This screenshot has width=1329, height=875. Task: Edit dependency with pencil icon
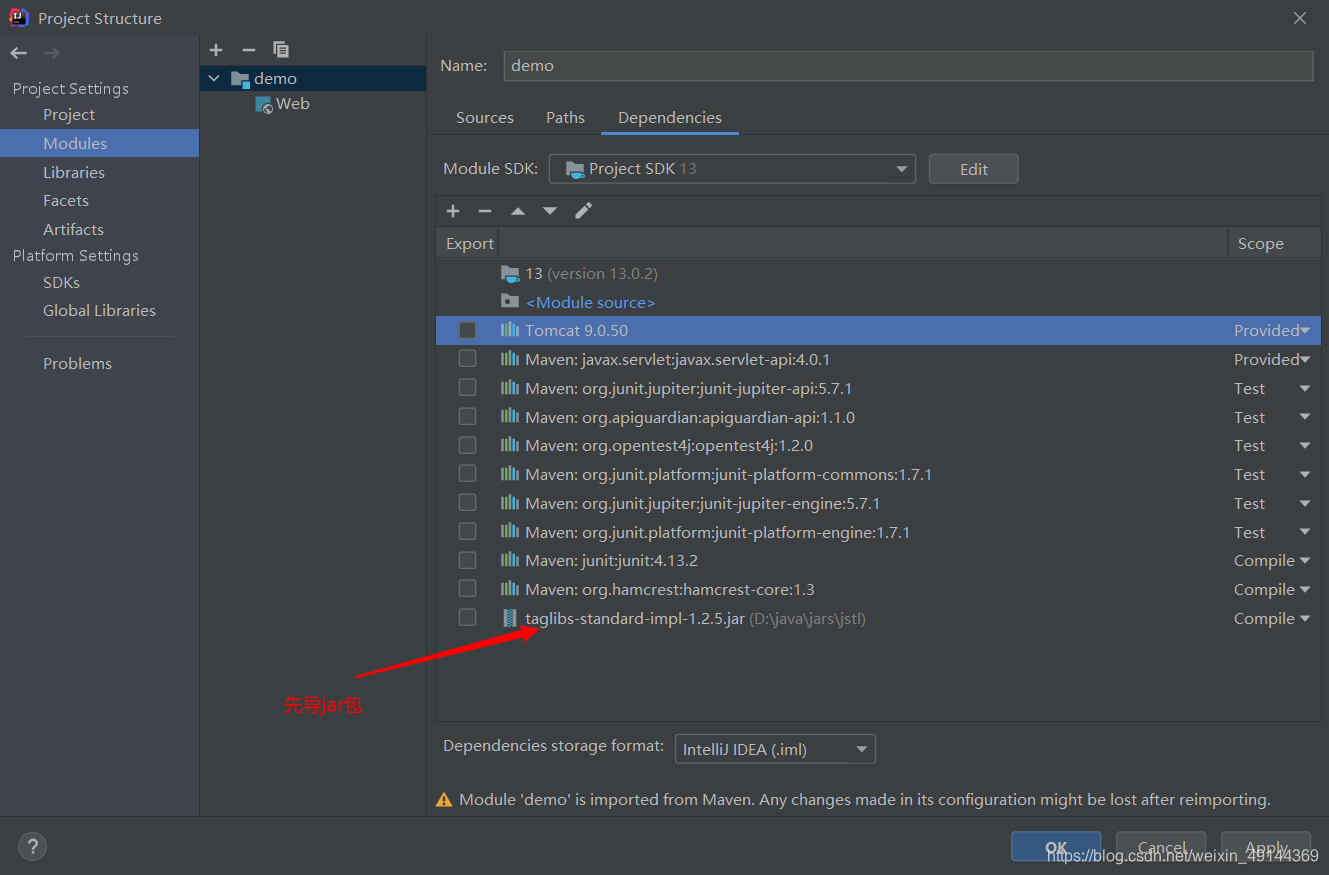pos(584,210)
